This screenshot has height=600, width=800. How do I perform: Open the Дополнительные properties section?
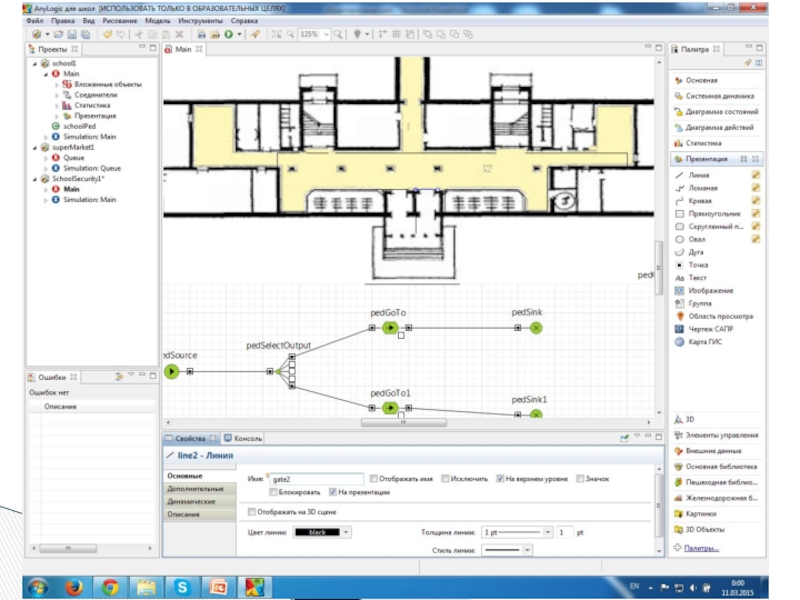[x=199, y=488]
